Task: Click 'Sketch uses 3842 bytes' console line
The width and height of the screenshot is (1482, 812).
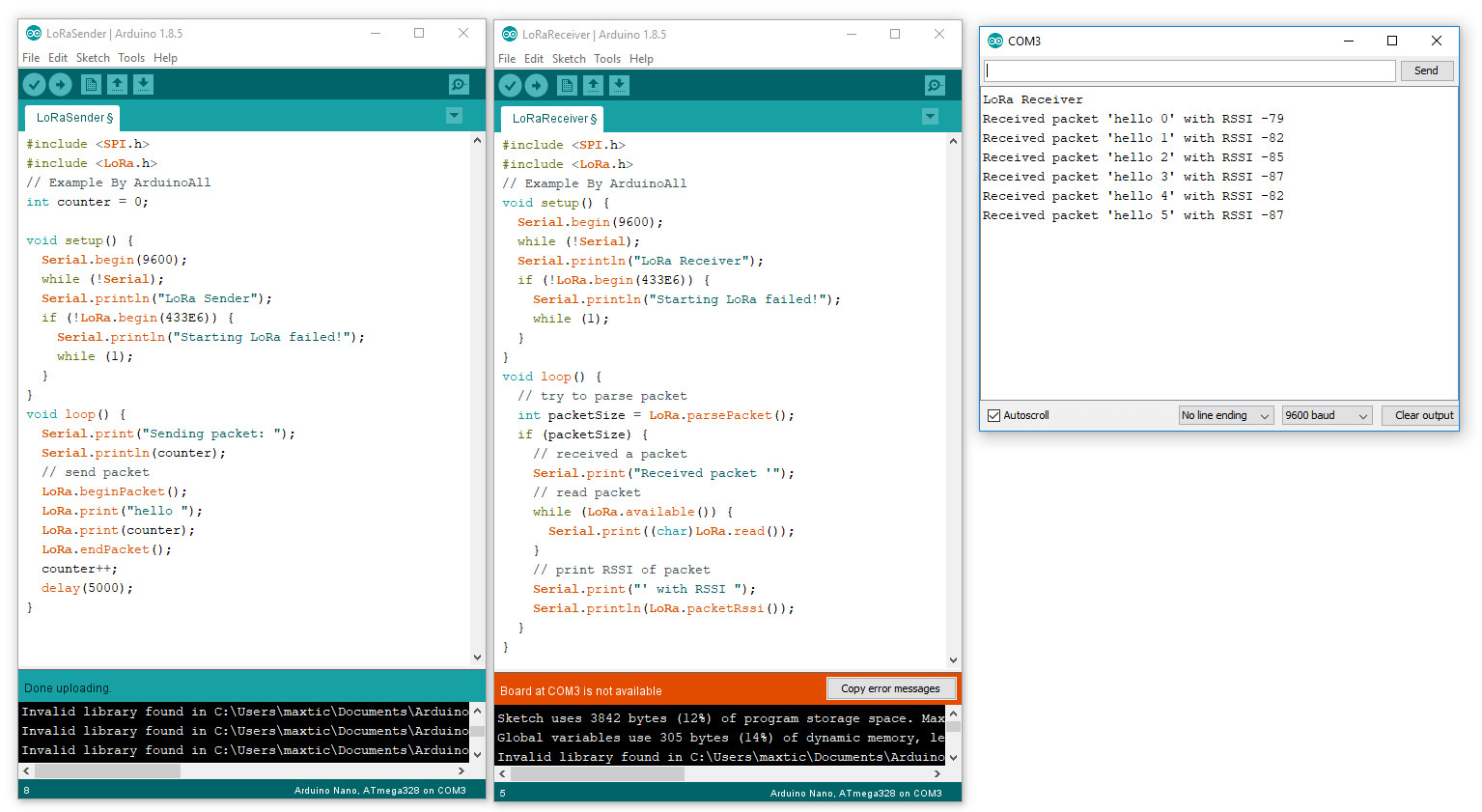Action: [x=720, y=718]
